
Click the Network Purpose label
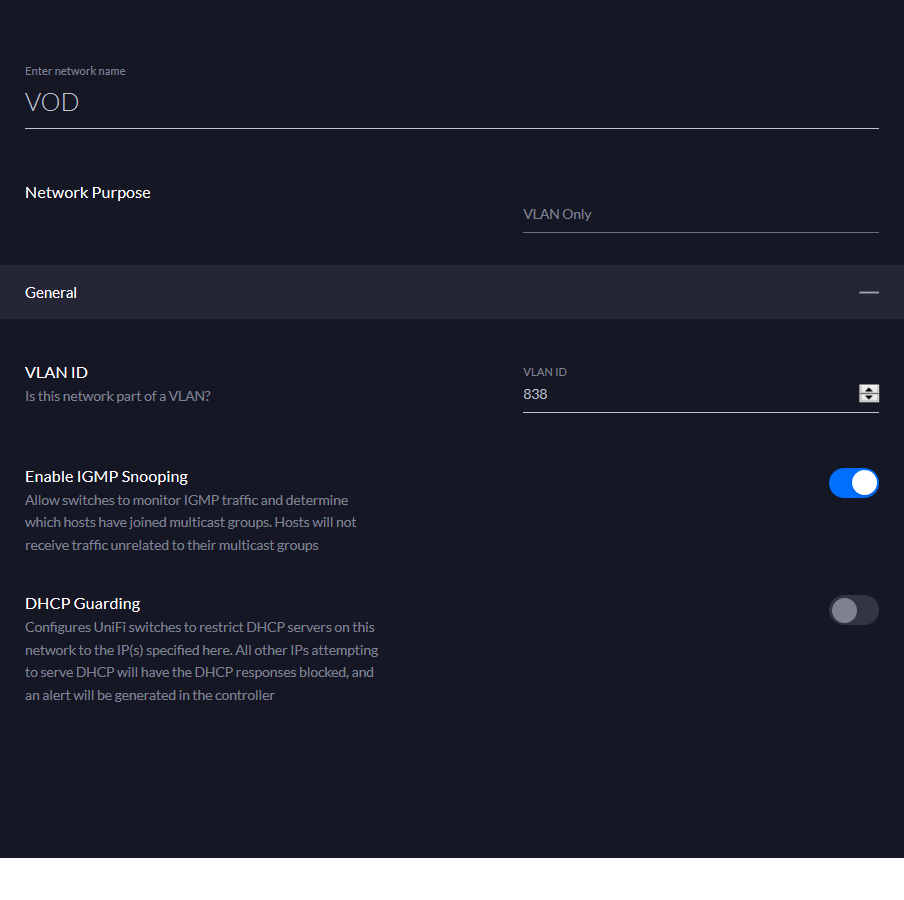88,193
